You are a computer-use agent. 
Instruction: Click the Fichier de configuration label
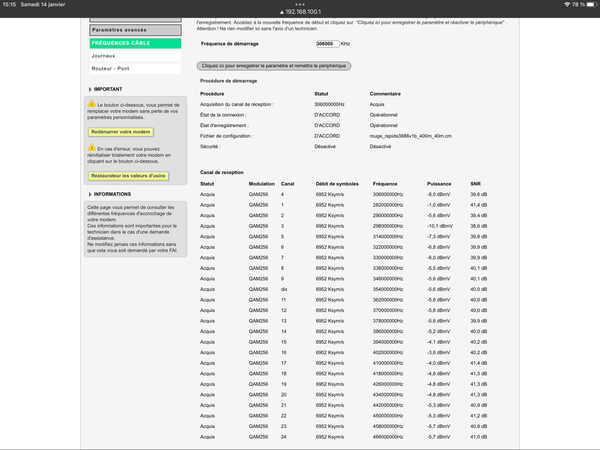point(227,136)
